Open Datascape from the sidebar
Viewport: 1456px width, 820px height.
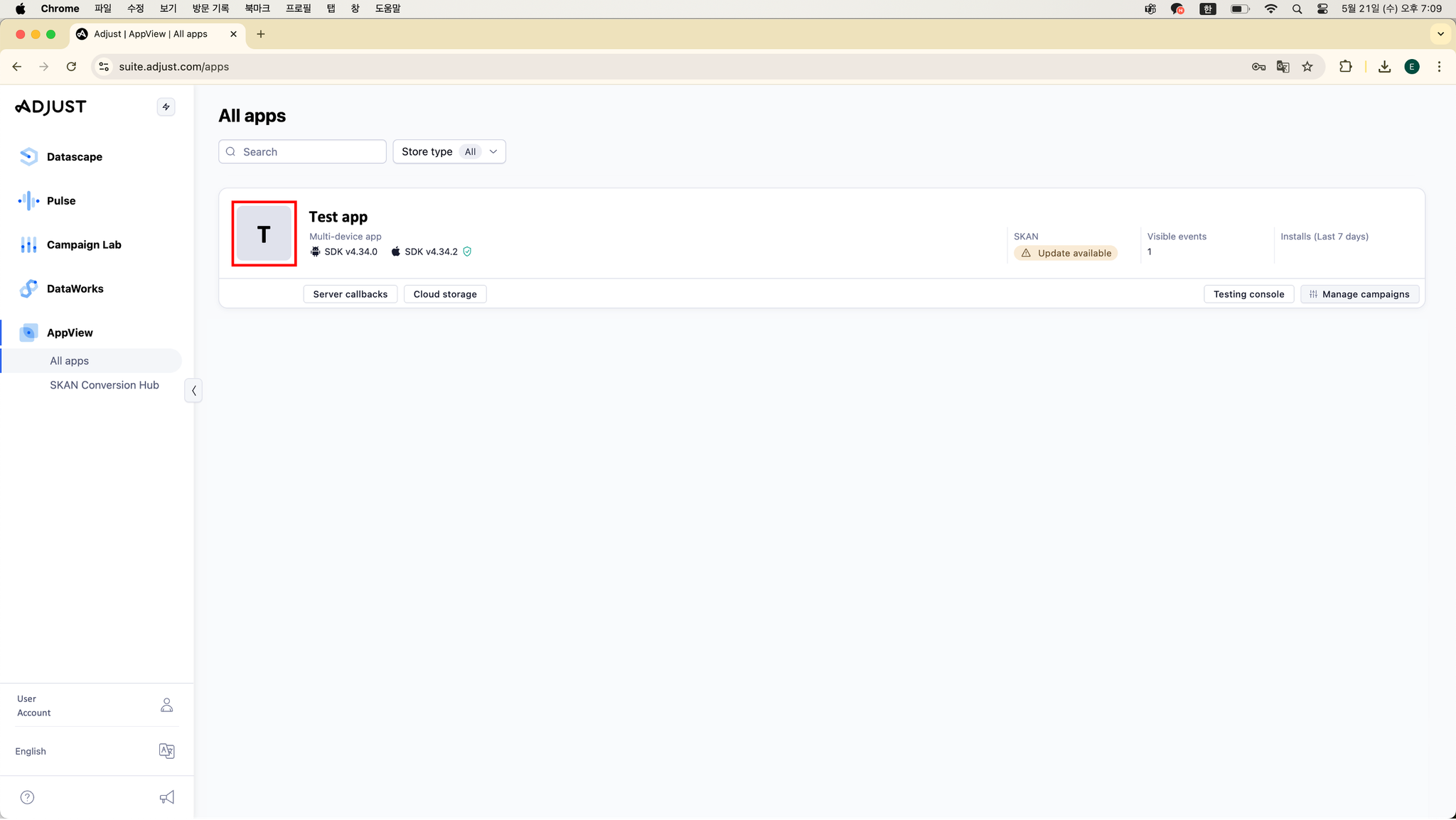(x=61, y=157)
